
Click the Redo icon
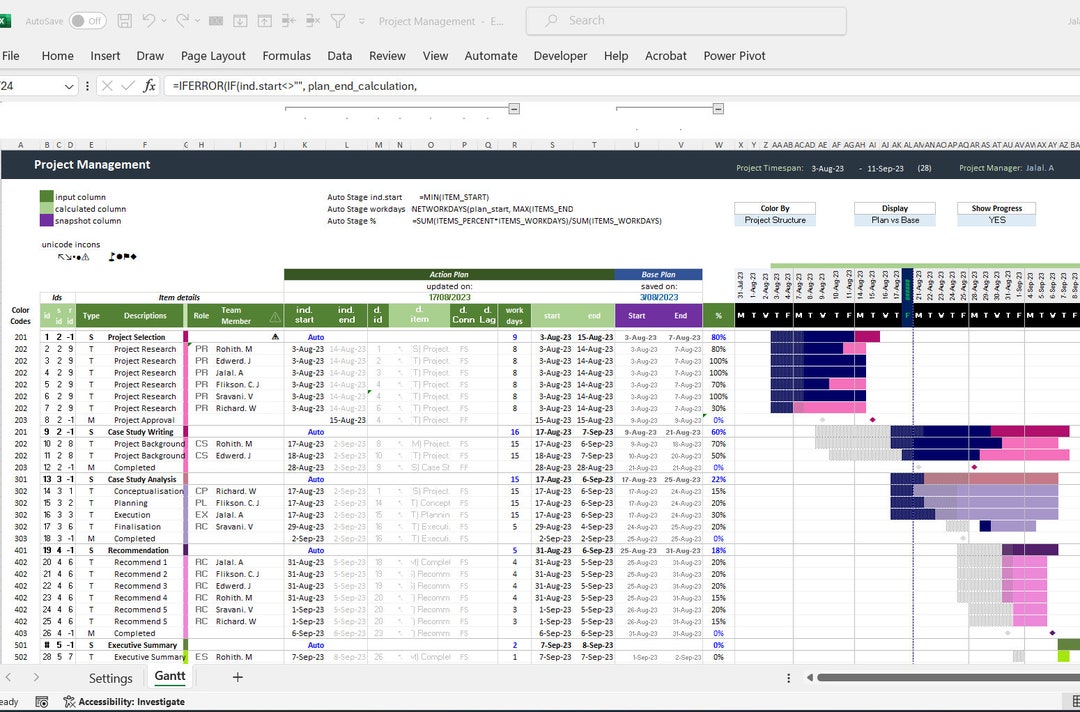tap(183, 21)
